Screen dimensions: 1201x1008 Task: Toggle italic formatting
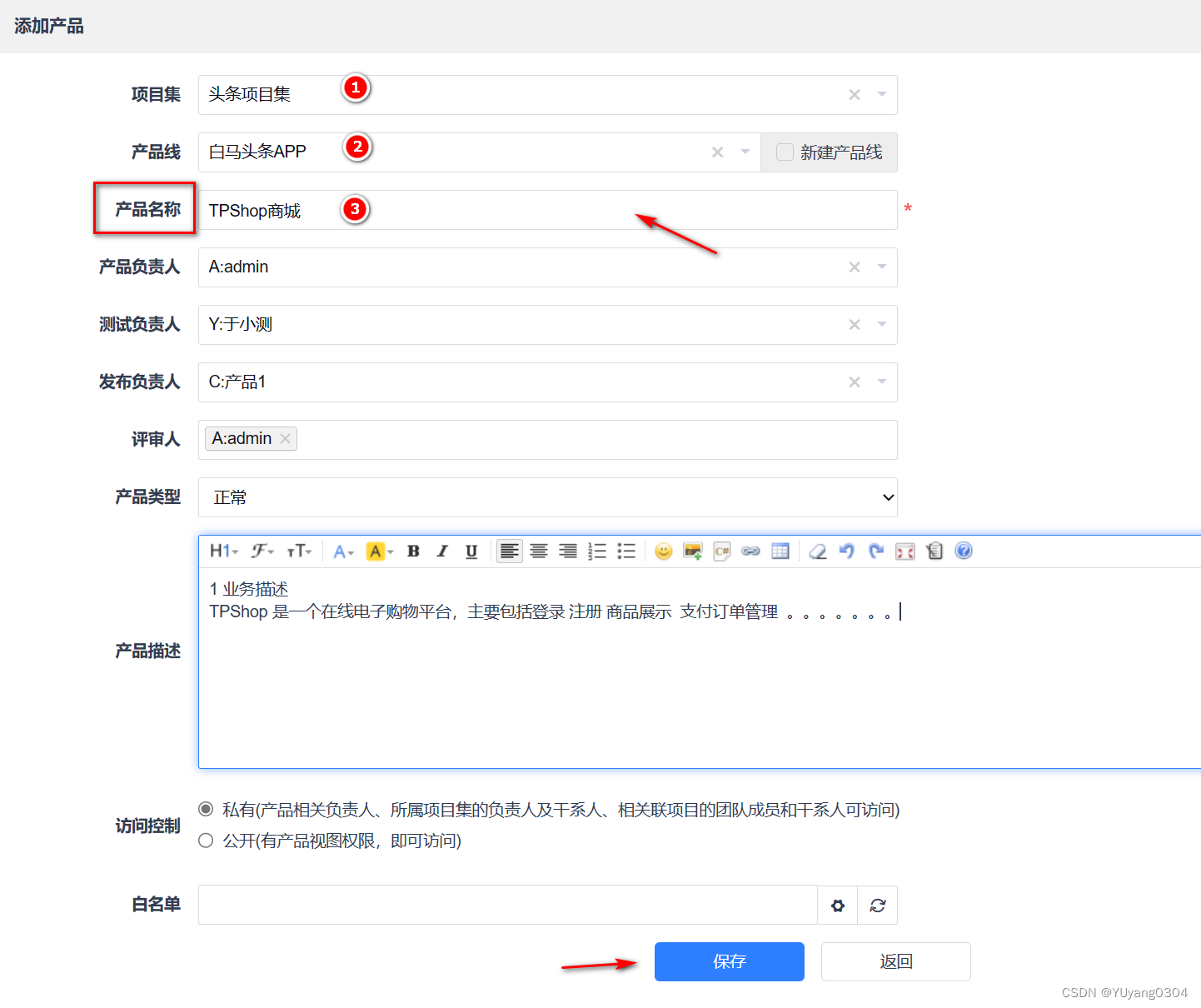point(442,551)
